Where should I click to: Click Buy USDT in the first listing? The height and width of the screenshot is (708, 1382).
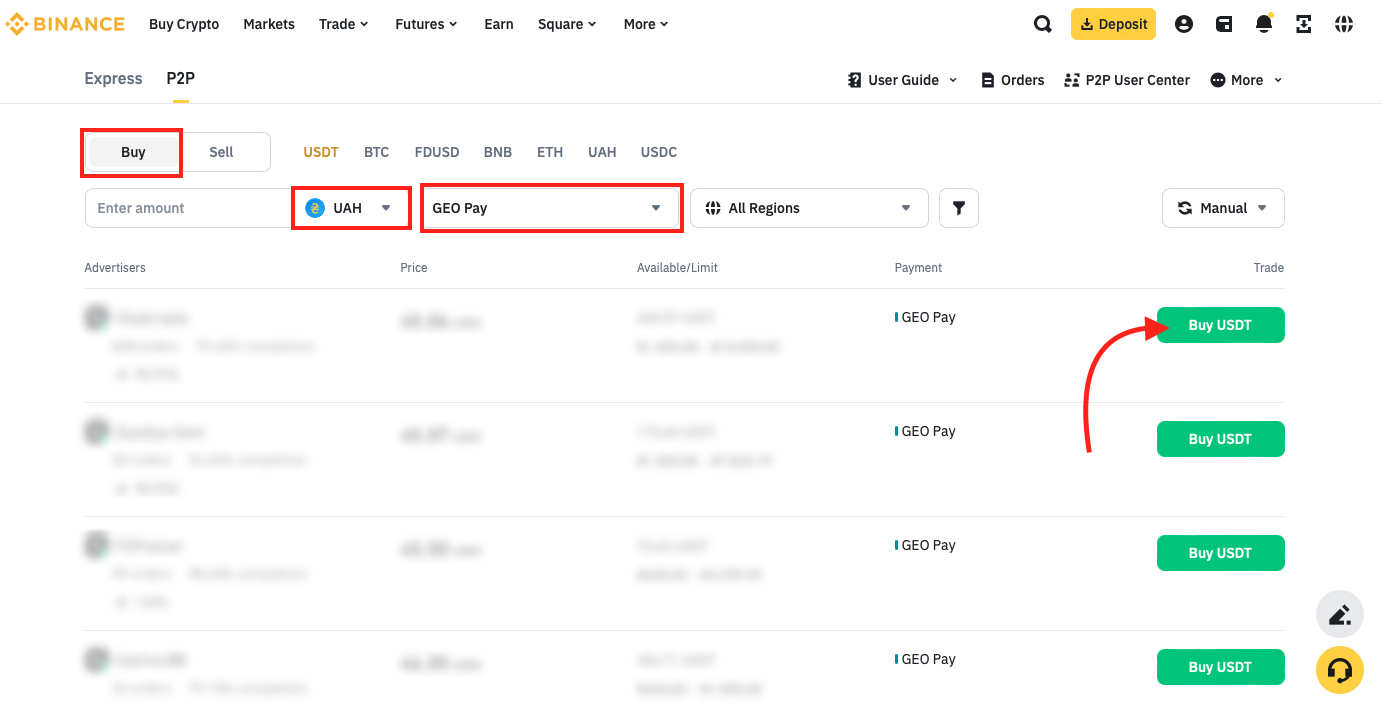coord(1221,325)
